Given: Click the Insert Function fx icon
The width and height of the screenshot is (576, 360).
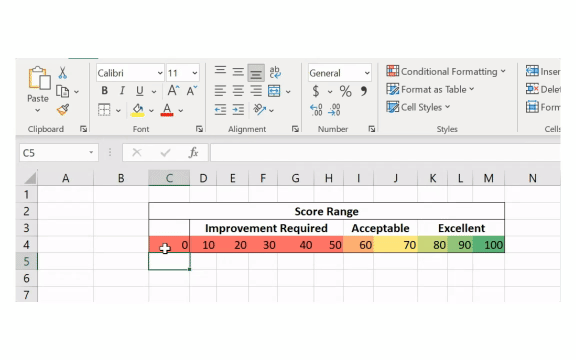Looking at the screenshot, I should click(193, 152).
